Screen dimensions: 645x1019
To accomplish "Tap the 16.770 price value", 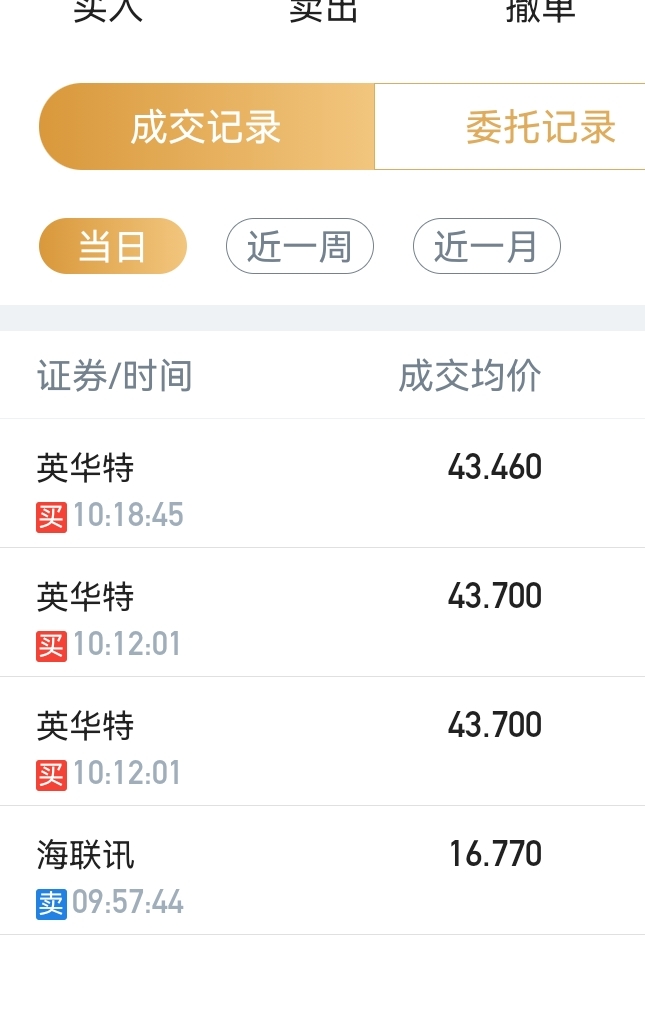I will coord(495,854).
